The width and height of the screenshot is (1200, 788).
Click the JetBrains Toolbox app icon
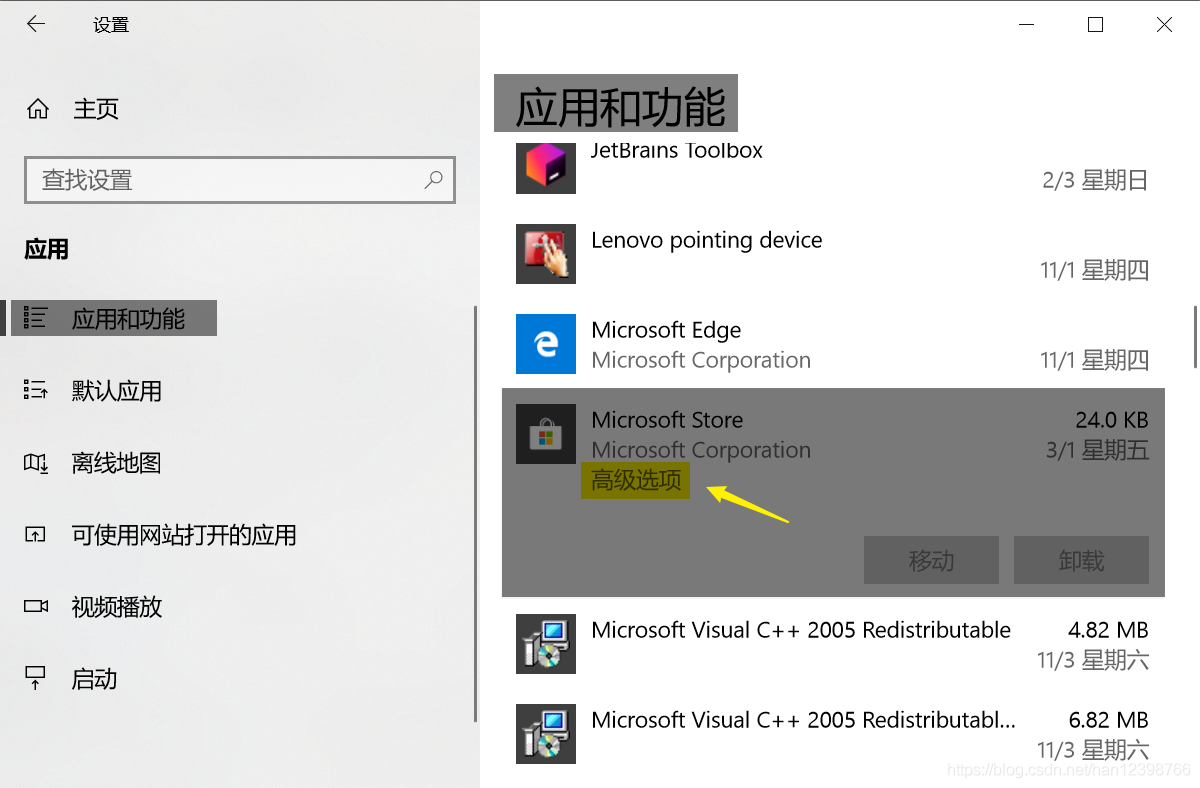click(x=545, y=169)
